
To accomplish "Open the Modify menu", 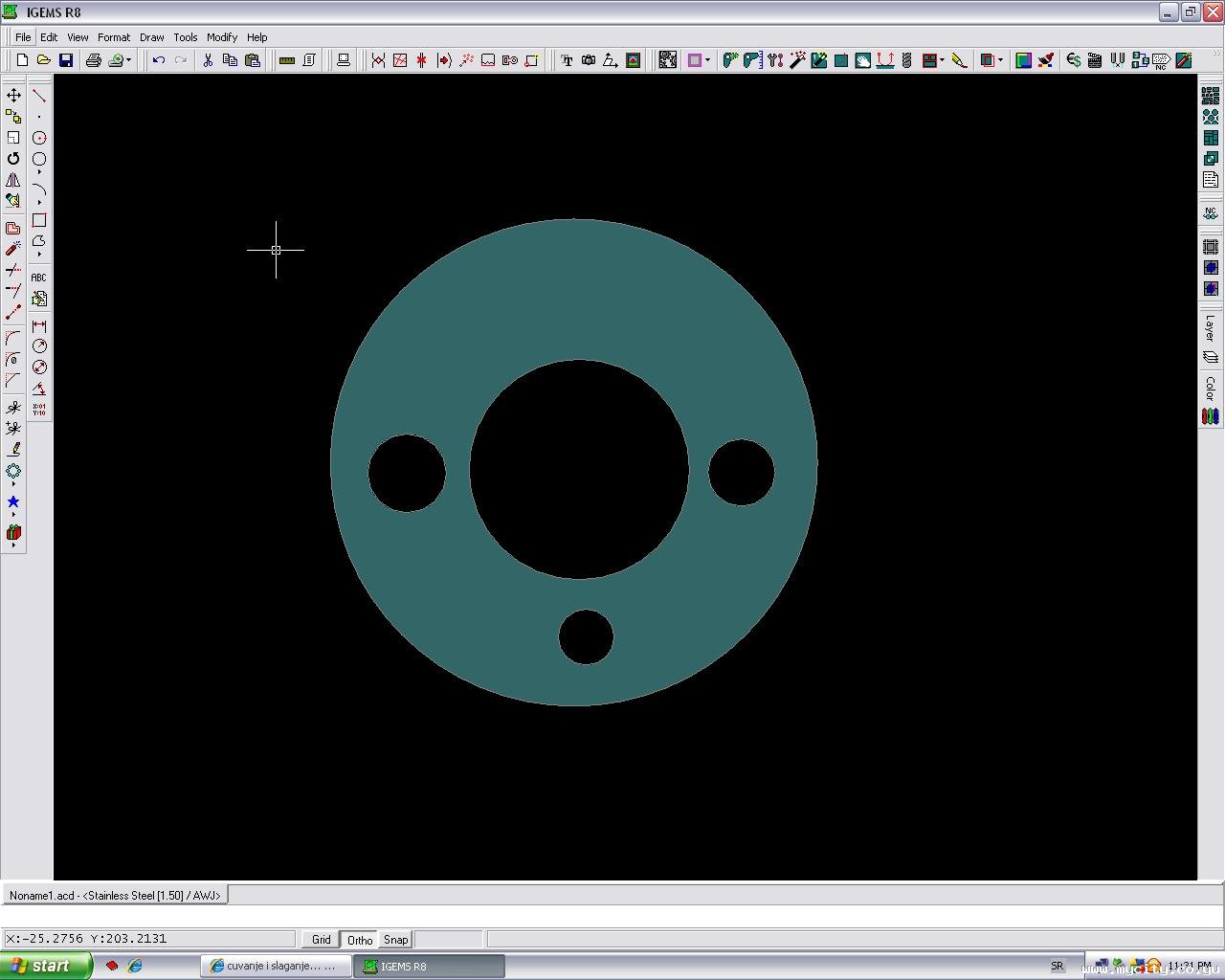I will [x=221, y=37].
